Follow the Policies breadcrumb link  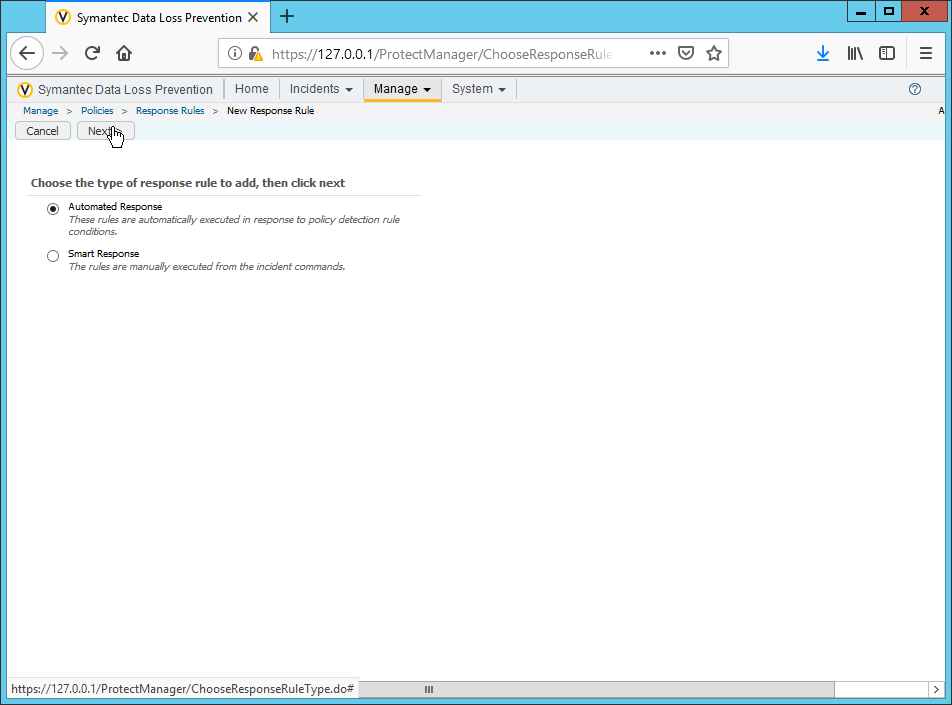pos(97,111)
